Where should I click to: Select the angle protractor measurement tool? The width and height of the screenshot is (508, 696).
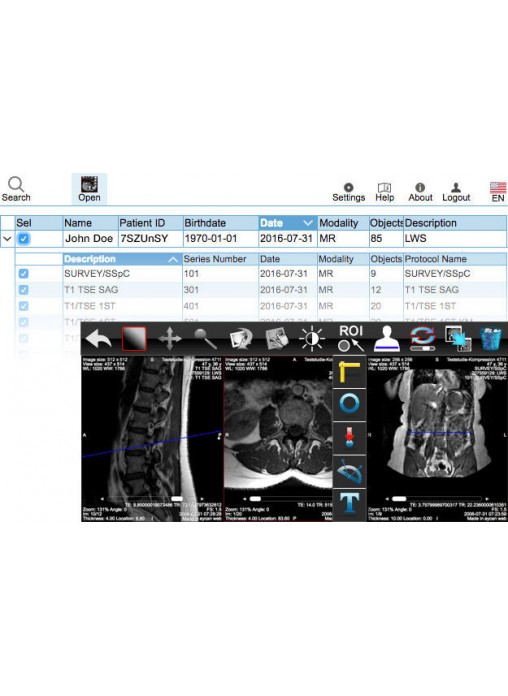click(x=349, y=471)
